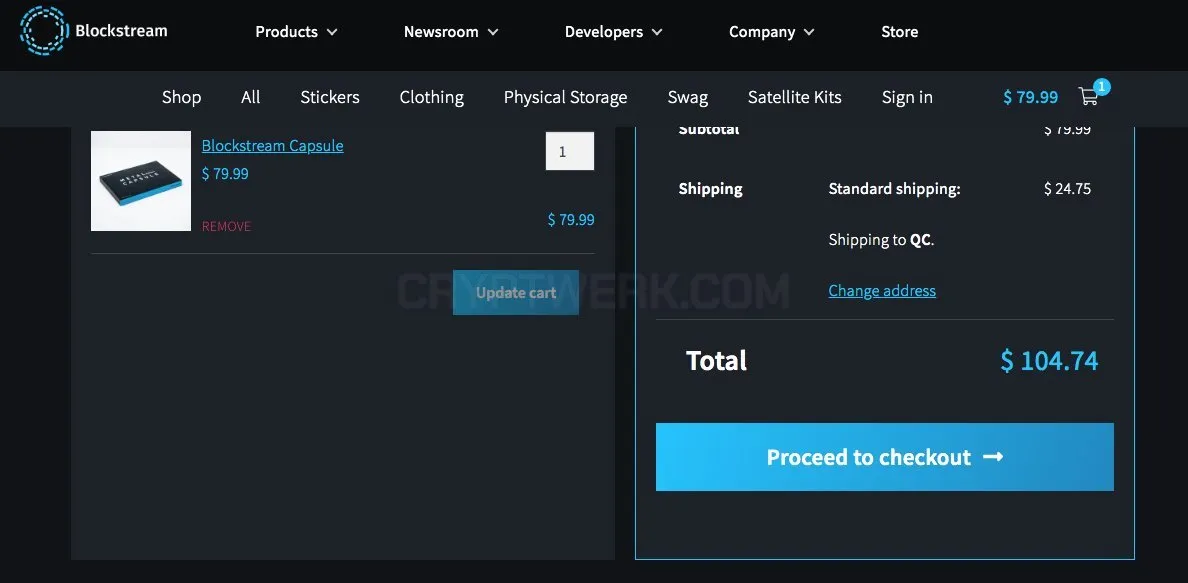
Task: Click the Sign in link
Action: 907,97
